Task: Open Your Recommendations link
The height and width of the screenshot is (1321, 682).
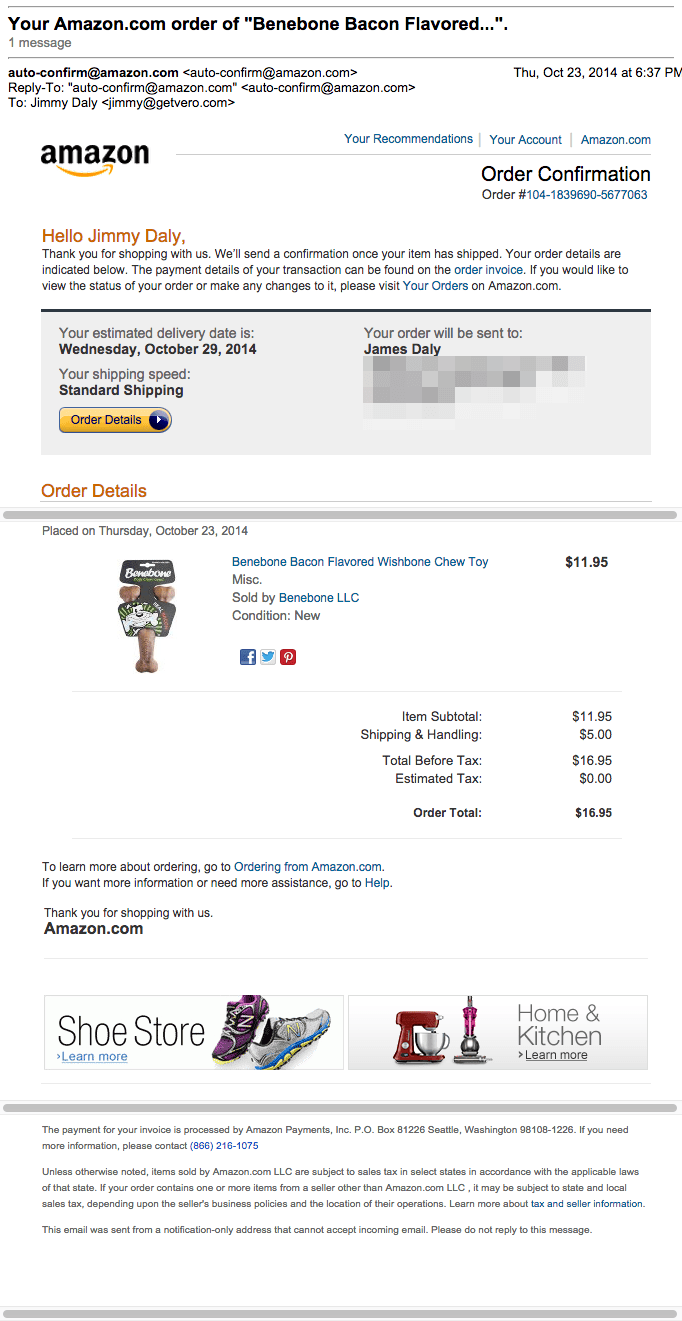Action: 408,139
